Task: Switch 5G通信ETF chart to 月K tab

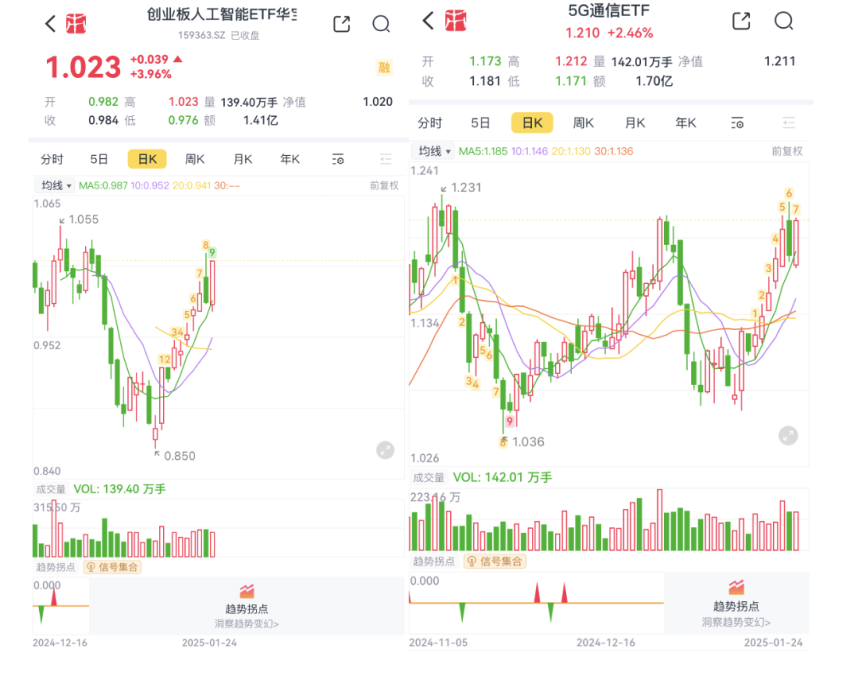Action: point(635,123)
